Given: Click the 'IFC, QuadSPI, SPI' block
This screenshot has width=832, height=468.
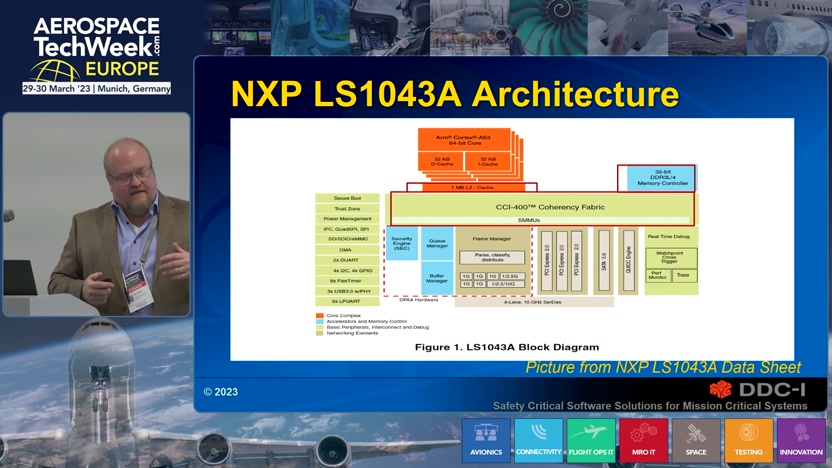Looking at the screenshot, I should [x=348, y=229].
